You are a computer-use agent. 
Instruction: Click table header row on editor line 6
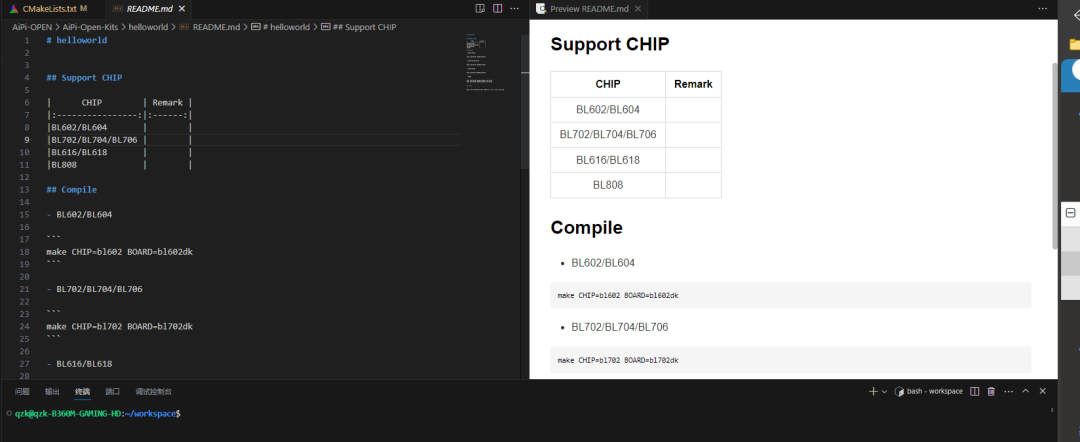pyautogui.click(x=119, y=103)
